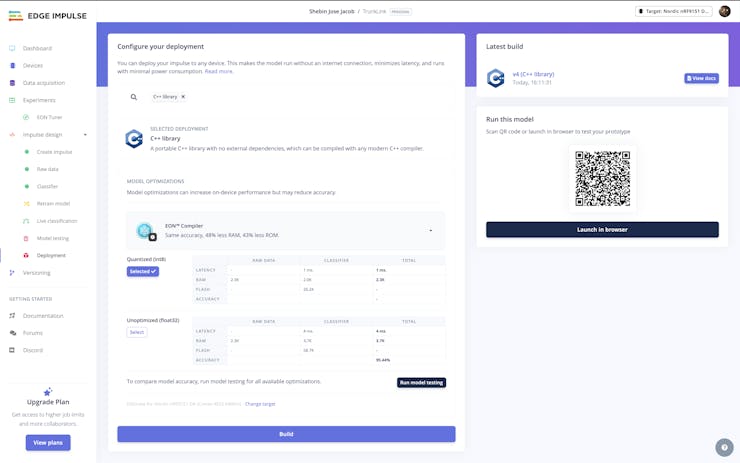Click the Data acquisition icon
The width and height of the screenshot is (740, 463).
12,83
